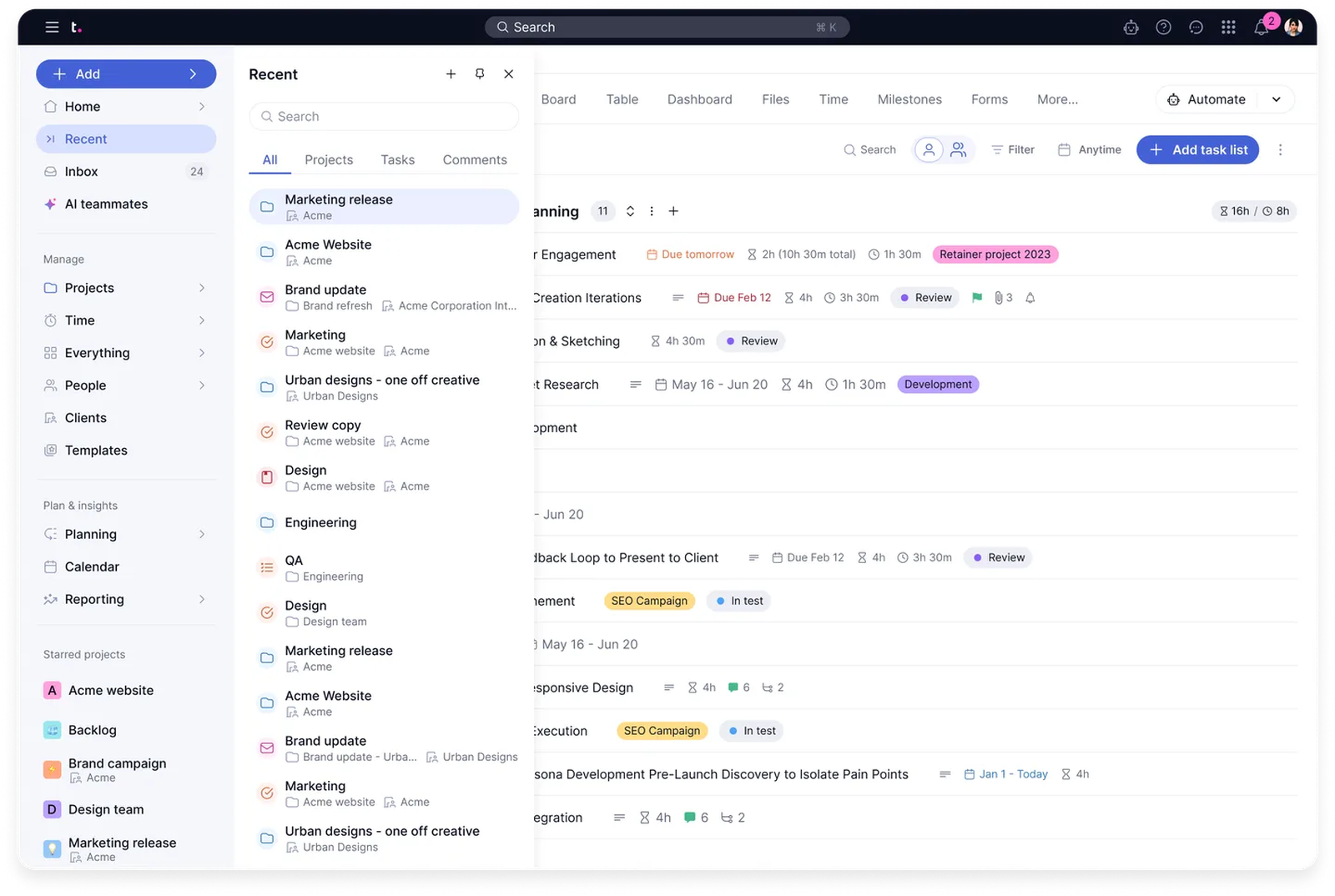Viewport: 1335px width, 896px height.
Task: Expand the Planning submenu chevron
Action: (202, 535)
